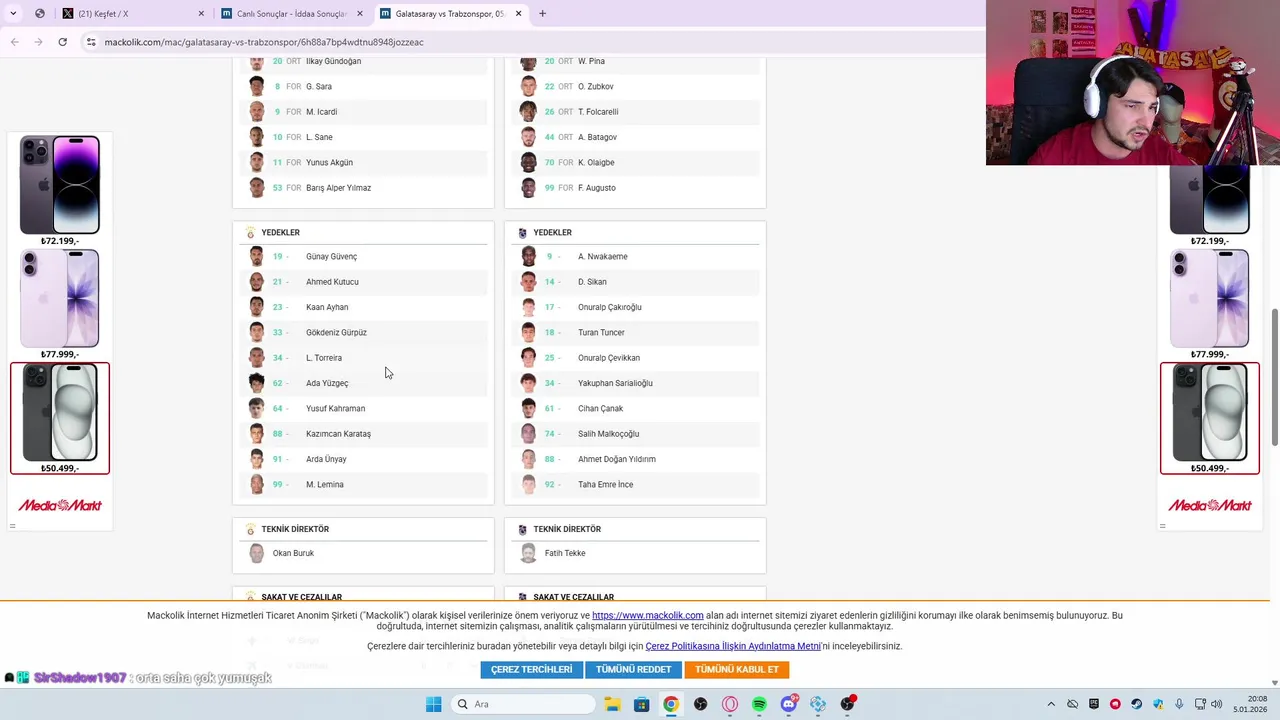Screen dimensions: 1280x720
Task: Click the microphone icon in the system tray
Action: coord(1180,704)
